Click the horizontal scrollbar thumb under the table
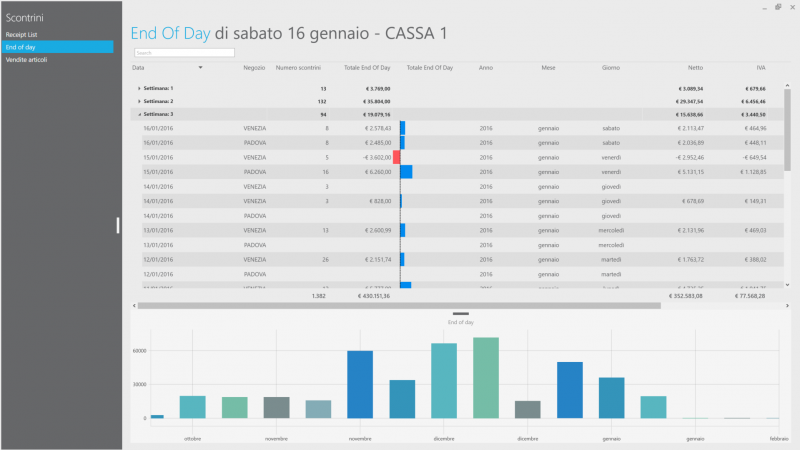The image size is (800, 450). pos(399,306)
